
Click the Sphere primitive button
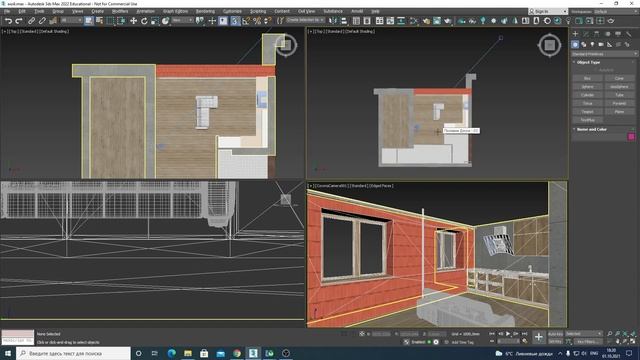587,87
